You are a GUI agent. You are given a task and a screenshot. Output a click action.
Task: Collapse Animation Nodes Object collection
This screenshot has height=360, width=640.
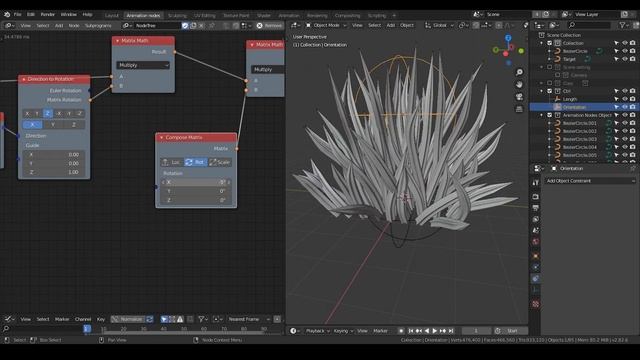[542, 115]
